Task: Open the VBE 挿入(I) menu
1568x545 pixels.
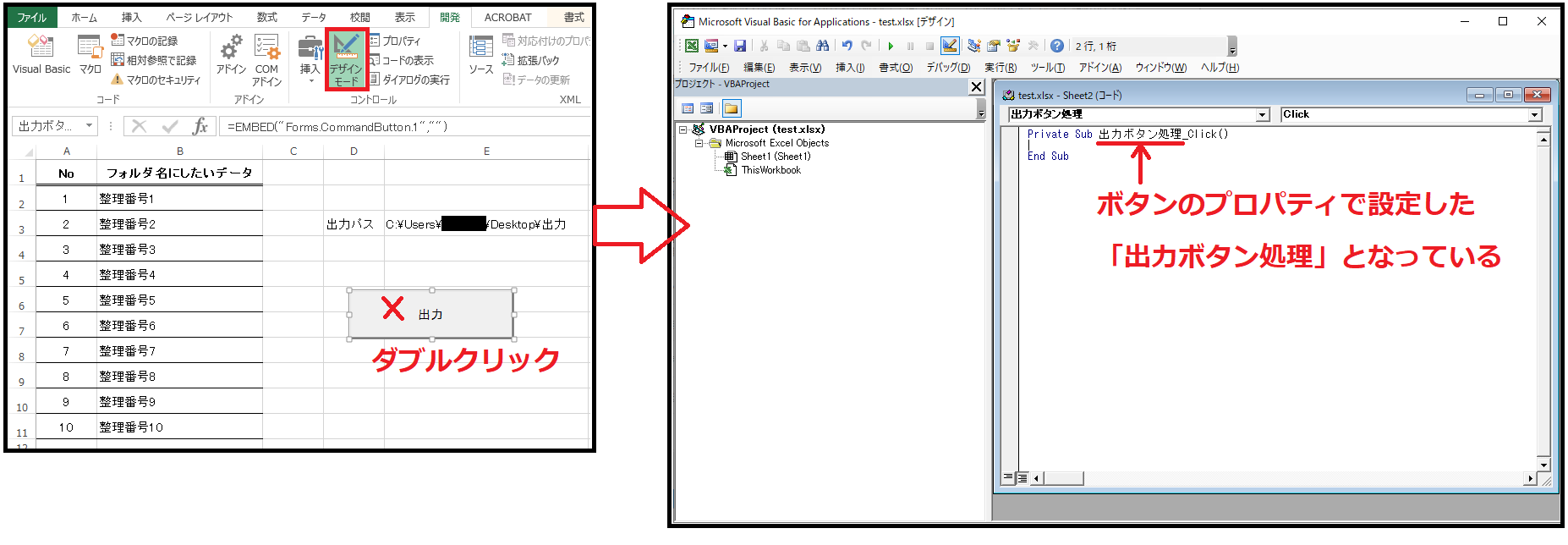Action: (x=850, y=68)
